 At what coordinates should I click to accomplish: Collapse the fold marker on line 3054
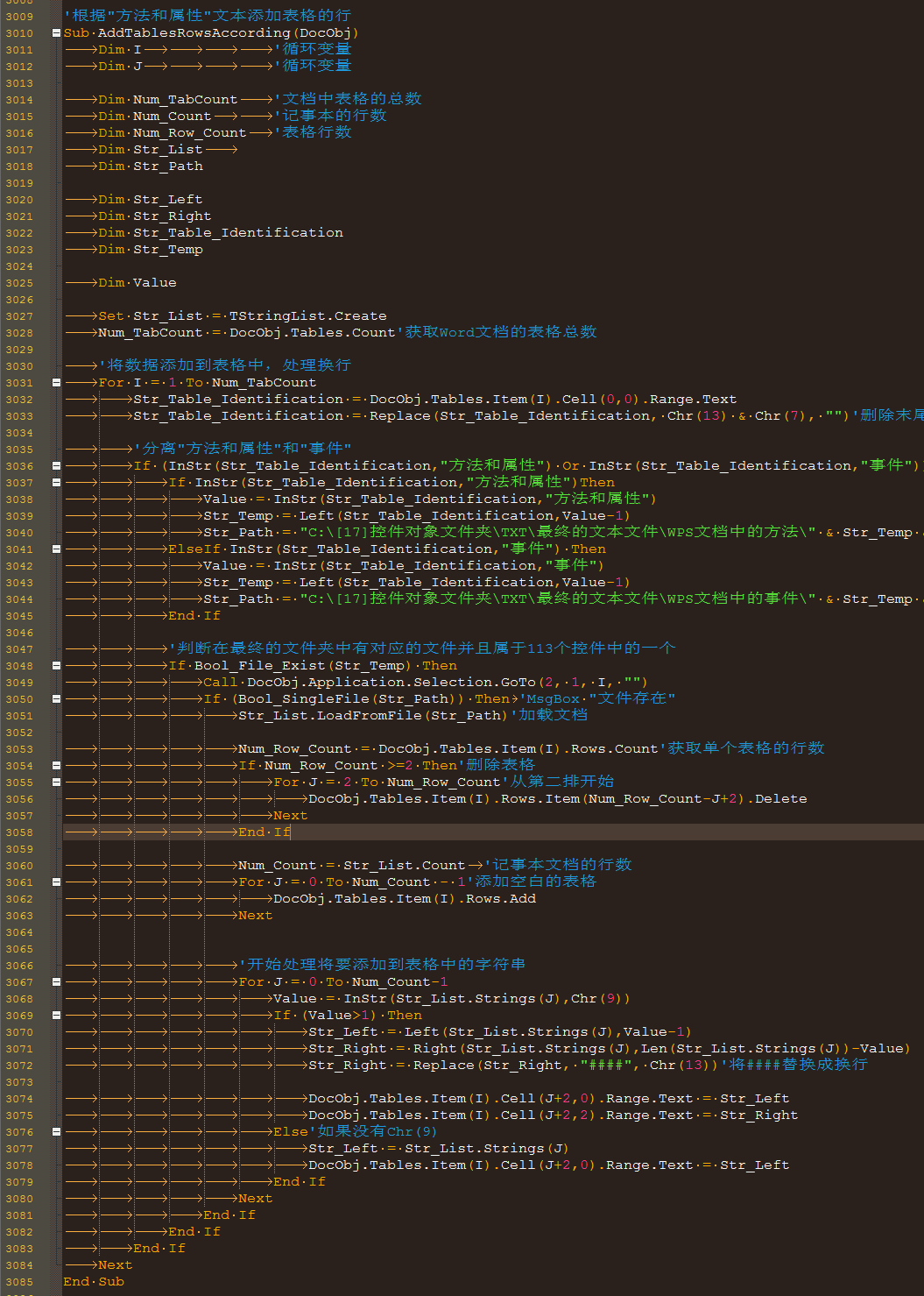56,766
